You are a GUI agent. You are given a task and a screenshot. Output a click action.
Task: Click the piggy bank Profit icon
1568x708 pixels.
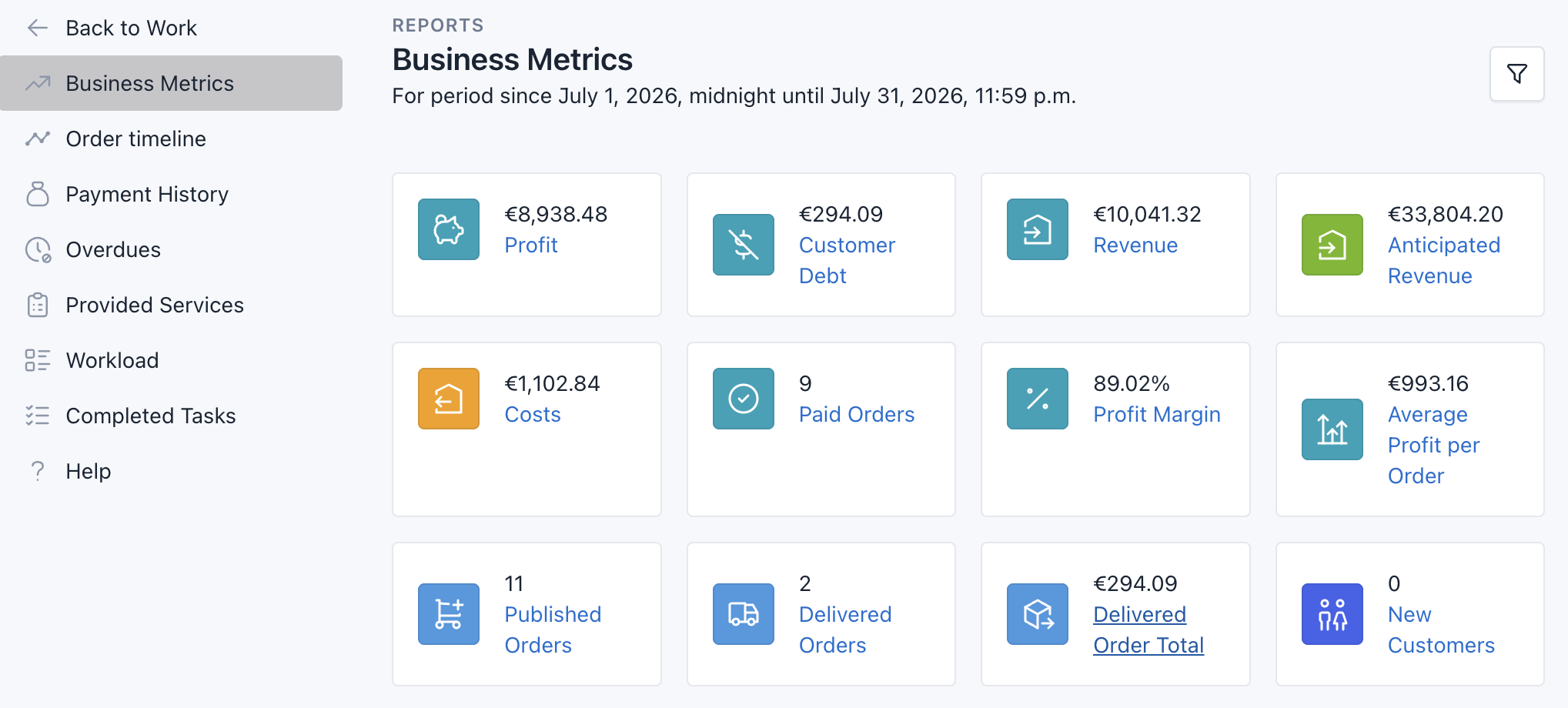(449, 229)
